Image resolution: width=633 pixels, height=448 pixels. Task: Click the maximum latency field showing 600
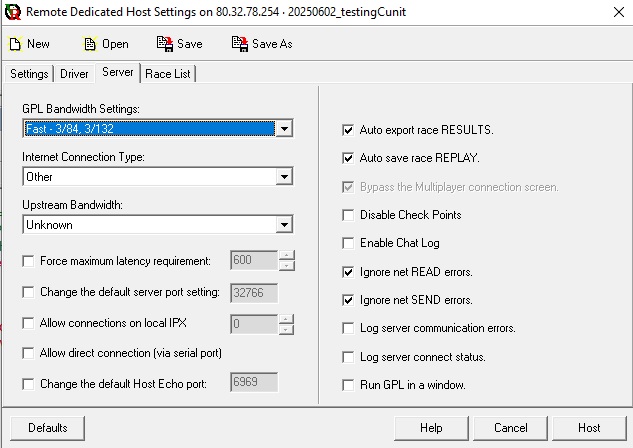pyautogui.click(x=254, y=260)
